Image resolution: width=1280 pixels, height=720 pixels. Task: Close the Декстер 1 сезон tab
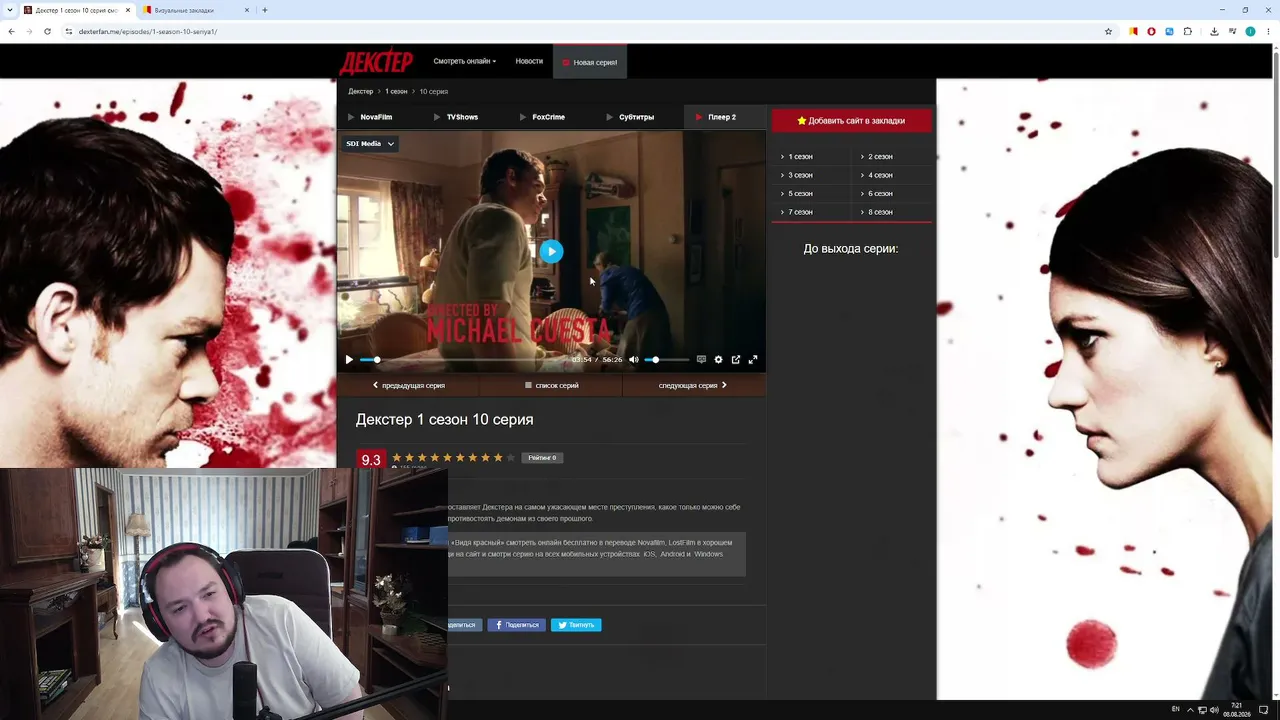coord(127,10)
